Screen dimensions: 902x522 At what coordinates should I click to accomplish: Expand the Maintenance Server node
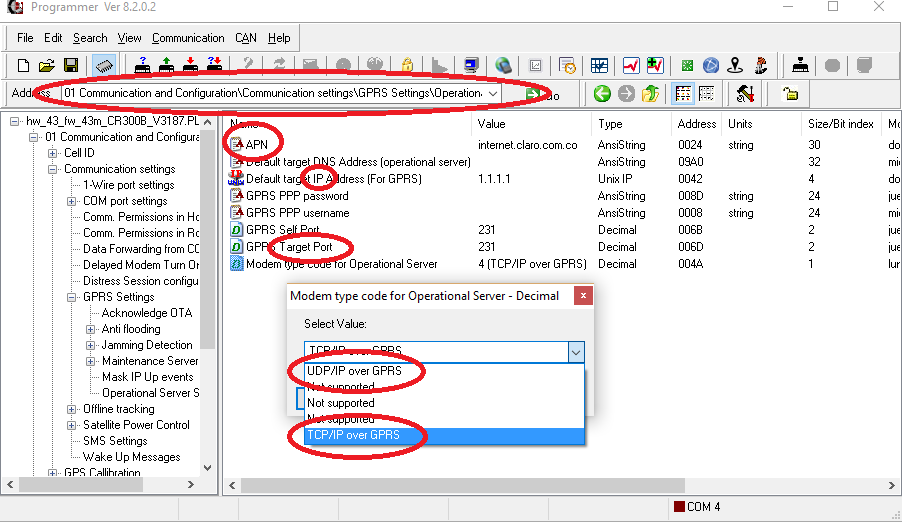[90, 361]
